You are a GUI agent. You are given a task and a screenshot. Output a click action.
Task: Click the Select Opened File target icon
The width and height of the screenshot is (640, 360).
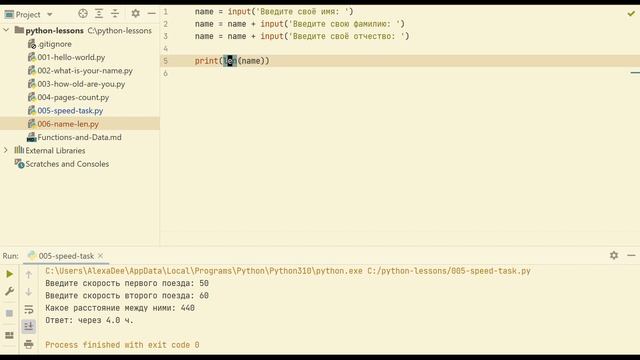pos(83,14)
